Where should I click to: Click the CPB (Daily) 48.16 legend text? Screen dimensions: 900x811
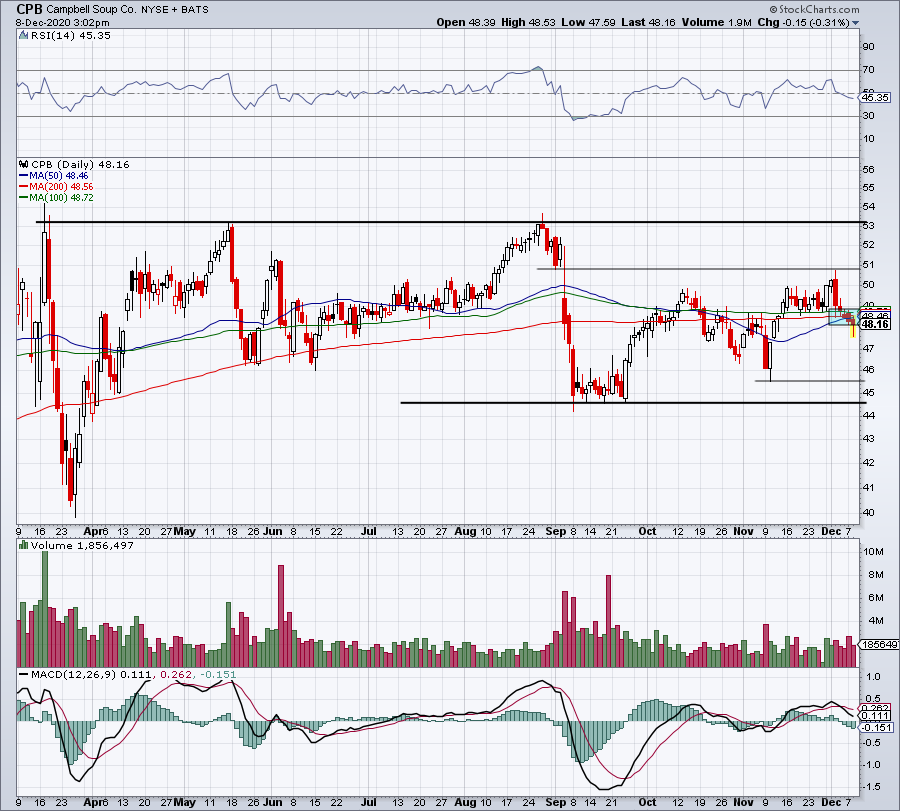[x=80, y=164]
